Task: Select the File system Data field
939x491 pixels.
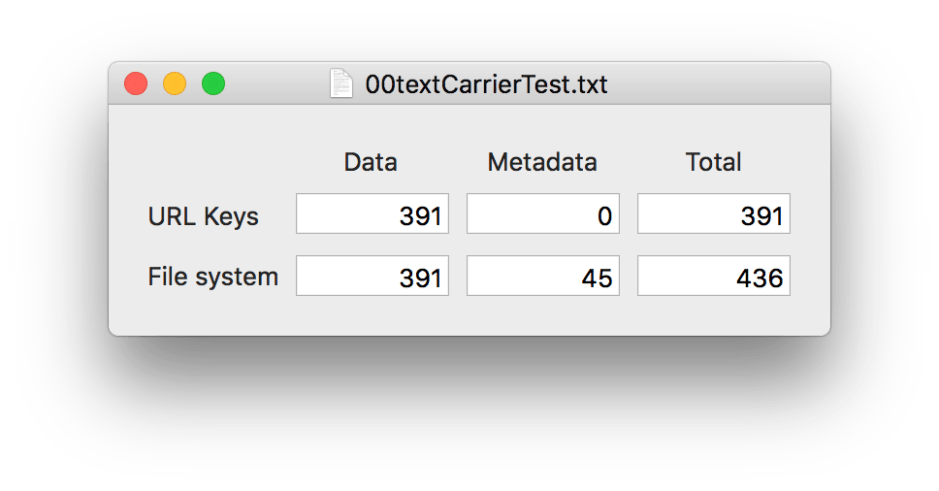Action: pyautogui.click(x=372, y=276)
